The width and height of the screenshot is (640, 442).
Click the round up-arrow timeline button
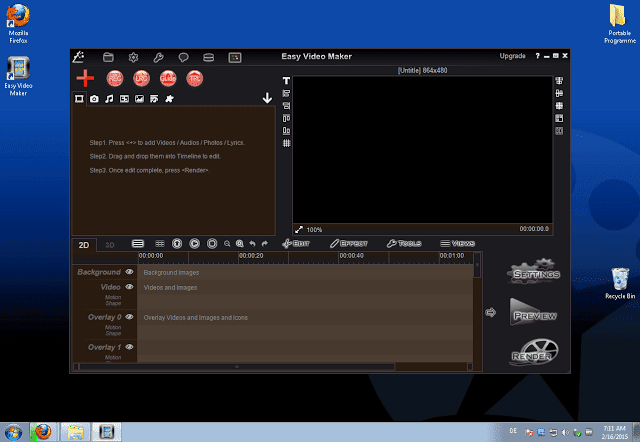(x=177, y=244)
